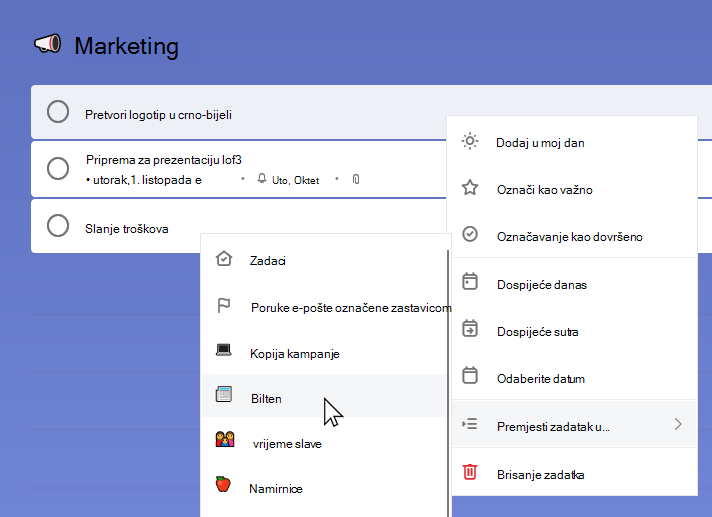Viewport: 712px width, 517px height.
Task: Click the submenu vertical scrollbar
Action: click(448, 383)
